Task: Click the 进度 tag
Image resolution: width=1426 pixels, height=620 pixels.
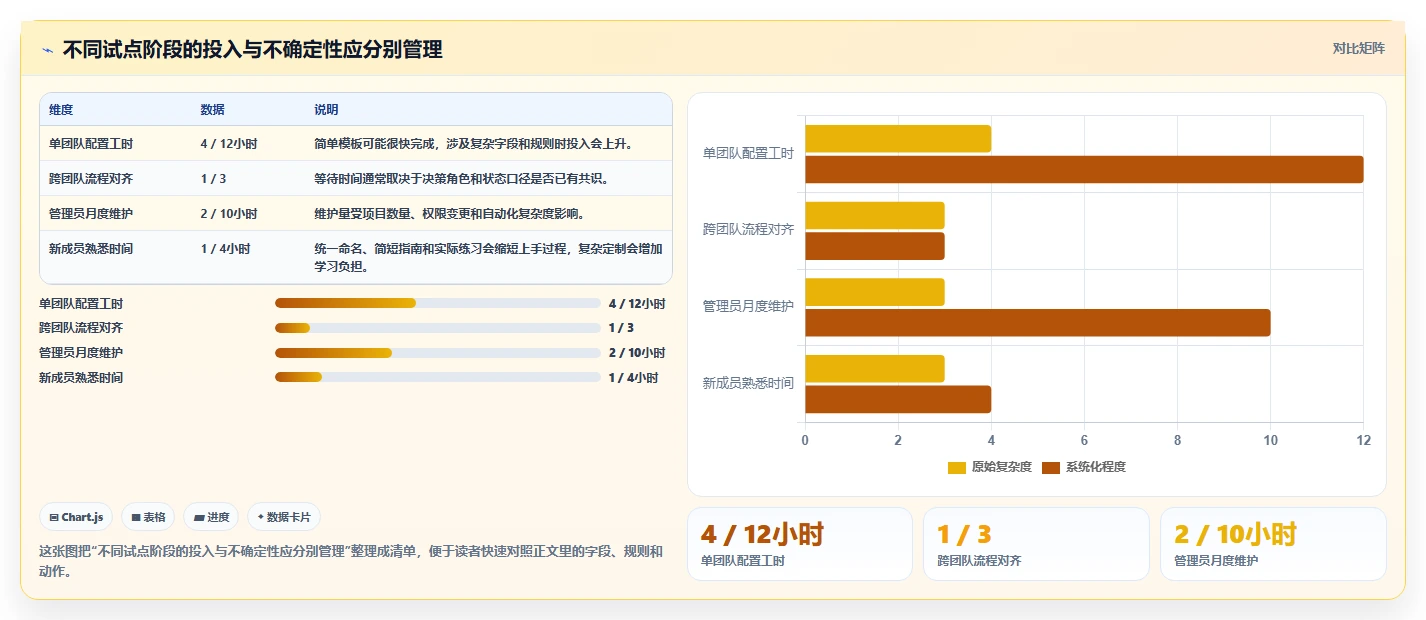Action: pos(211,517)
